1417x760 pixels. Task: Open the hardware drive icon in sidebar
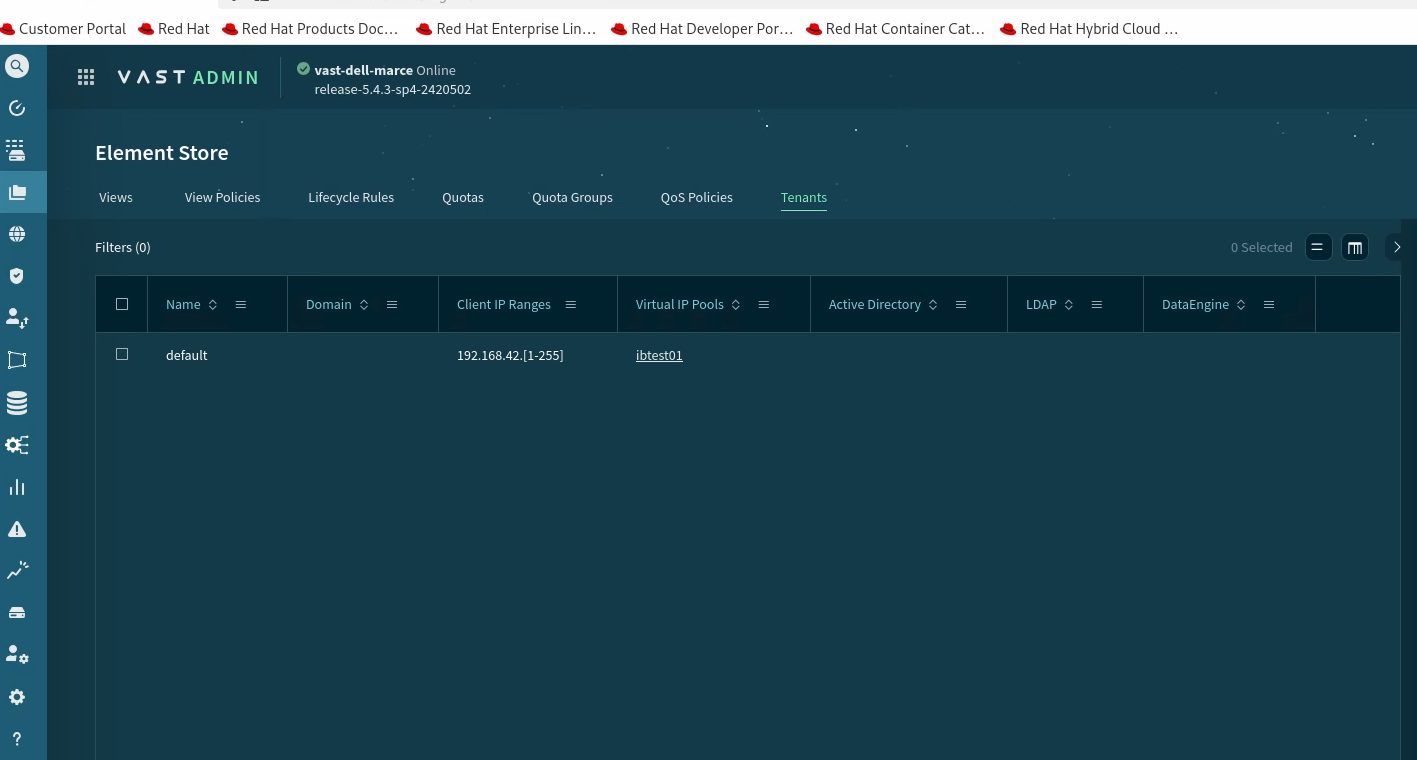tap(17, 613)
